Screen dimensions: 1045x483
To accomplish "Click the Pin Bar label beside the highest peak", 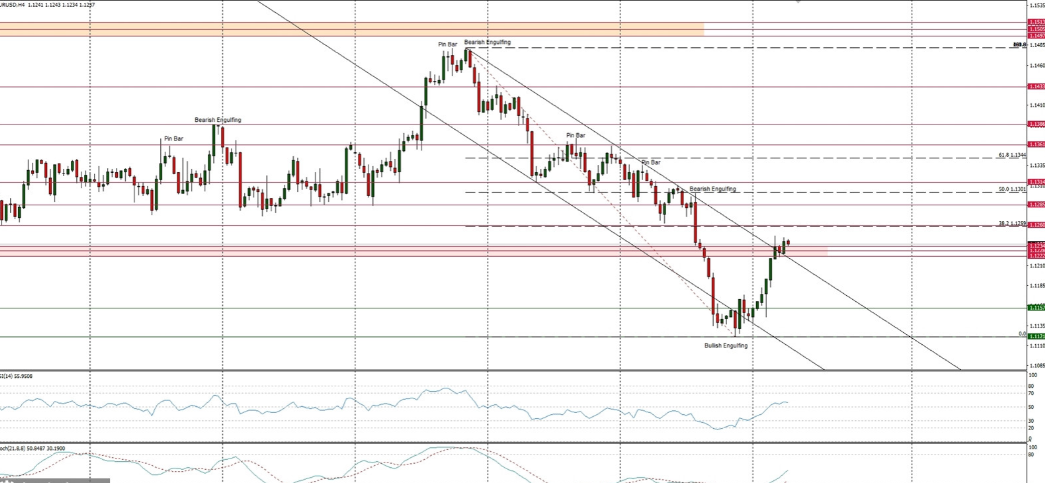I will (447, 44).
